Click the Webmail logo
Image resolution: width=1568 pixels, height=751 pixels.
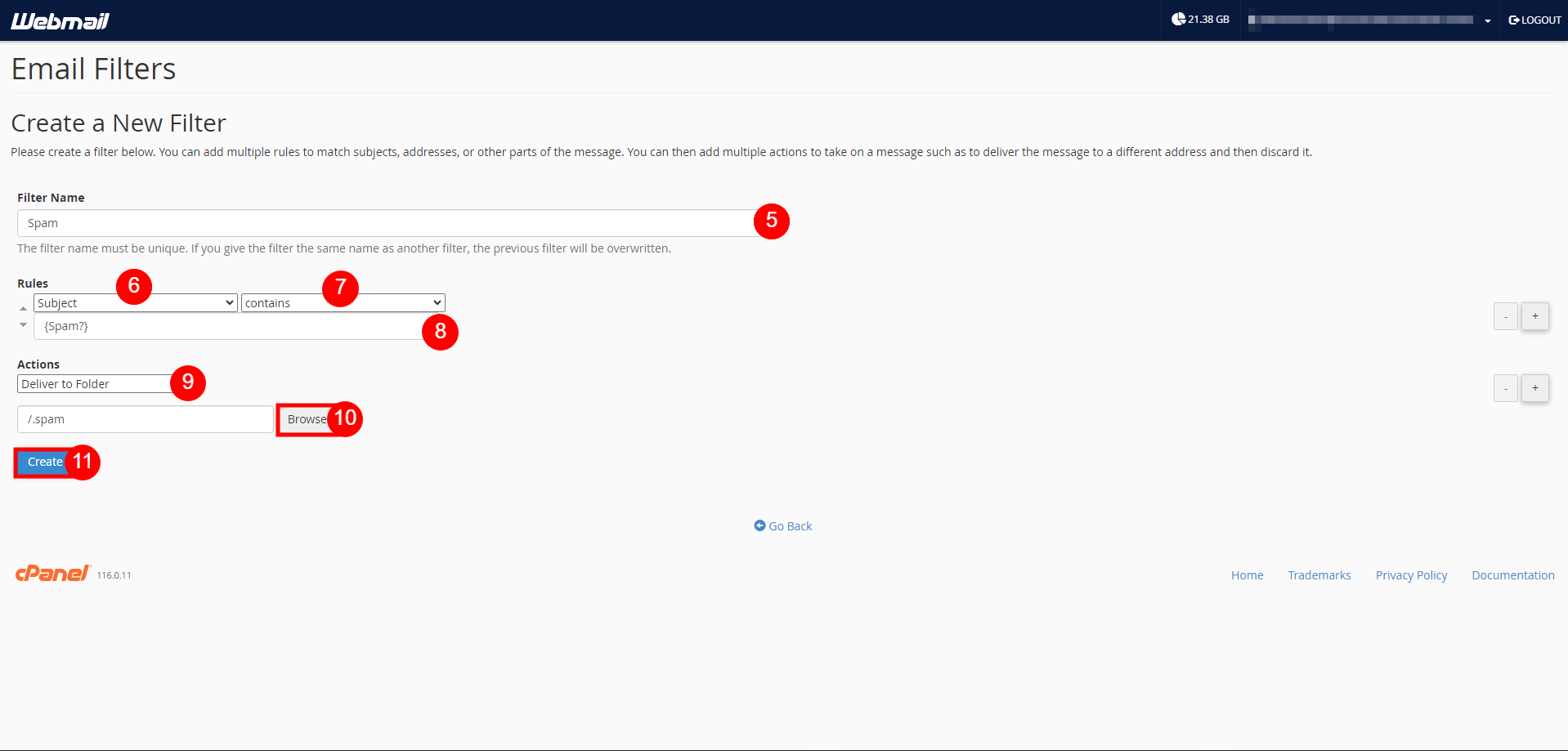click(59, 20)
